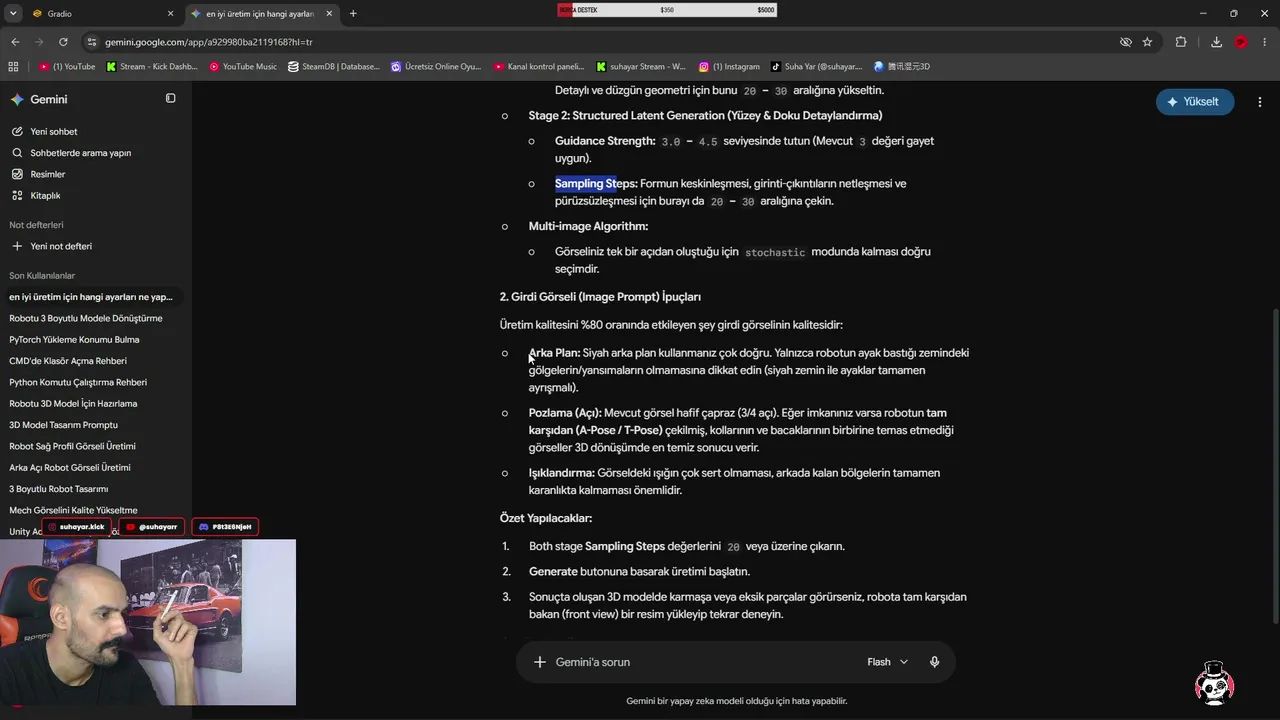The height and width of the screenshot is (720, 1280).
Task: Open the extensions puzzle icon
Action: [x=1181, y=42]
